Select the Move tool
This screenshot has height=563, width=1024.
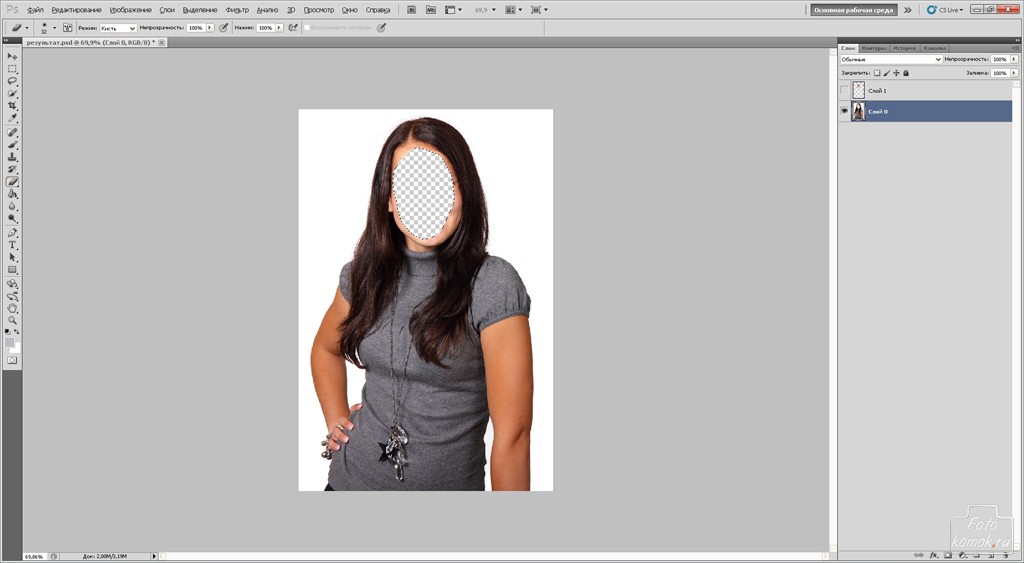tap(12, 56)
